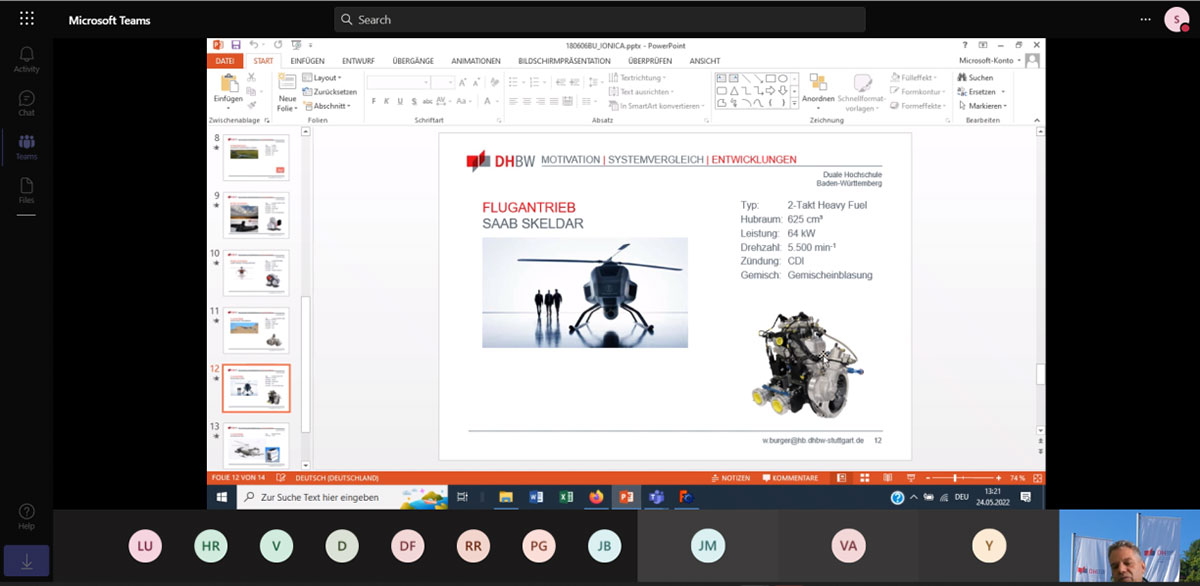This screenshot has width=1200, height=586.
Task: Toggle the Notizen notes pane
Action: tap(730, 478)
